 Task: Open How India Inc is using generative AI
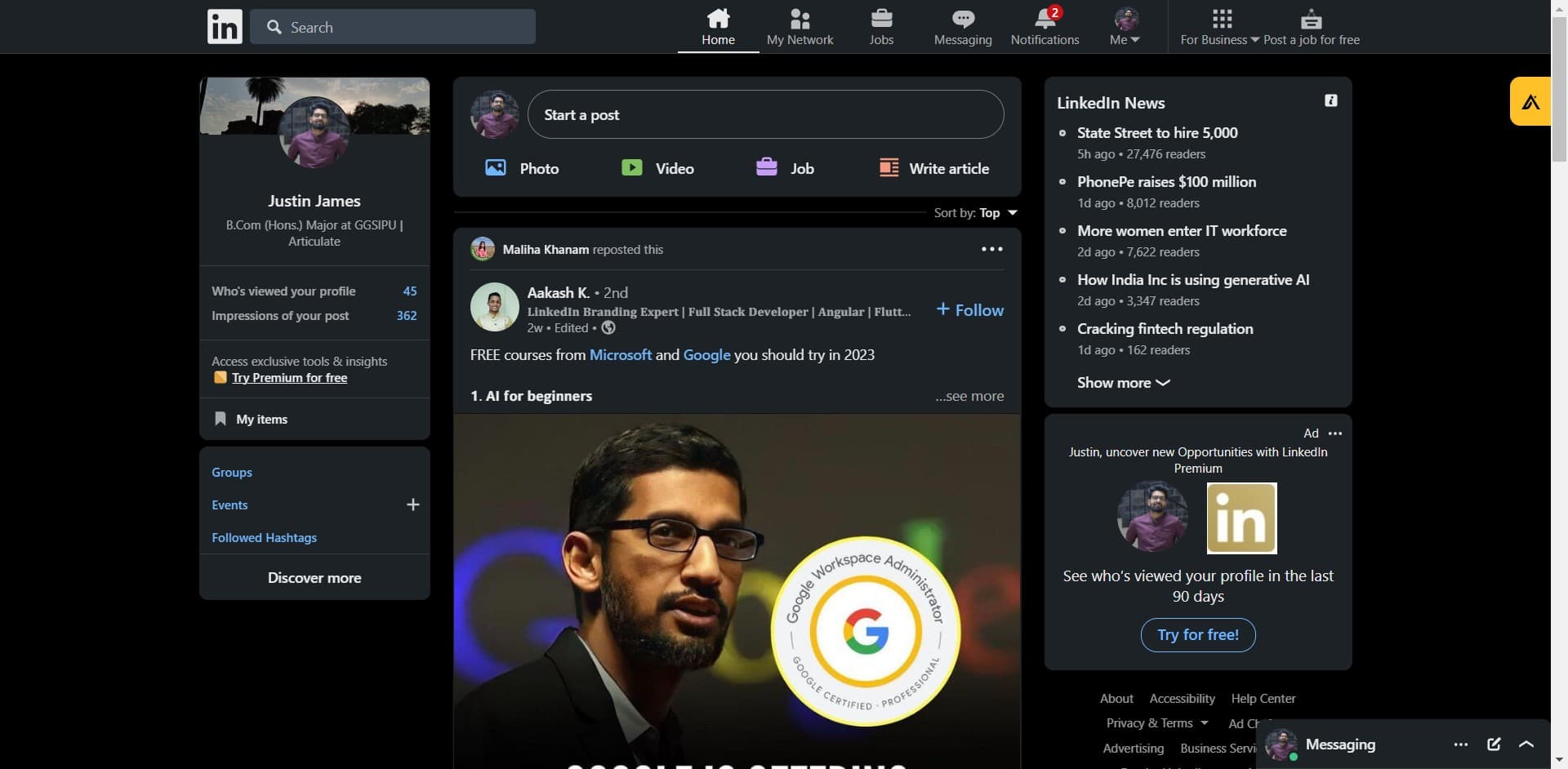coord(1193,280)
